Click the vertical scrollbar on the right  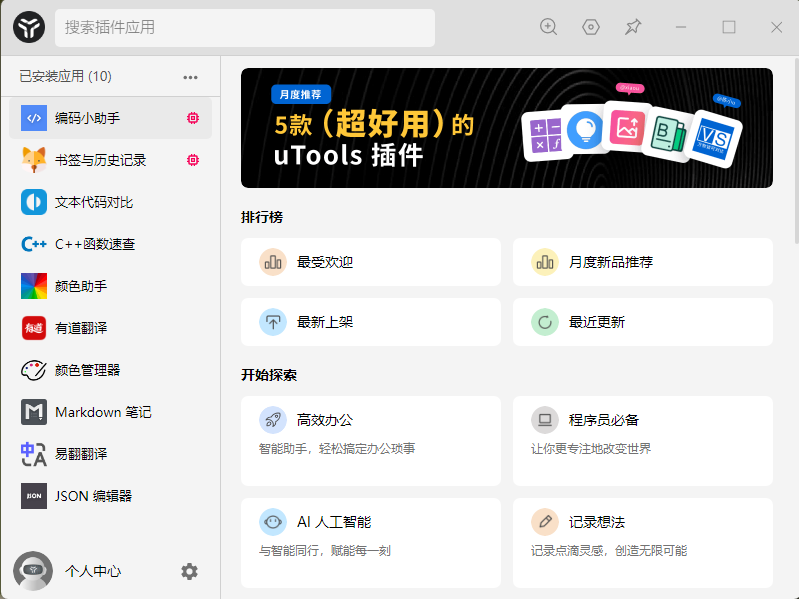click(x=795, y=150)
